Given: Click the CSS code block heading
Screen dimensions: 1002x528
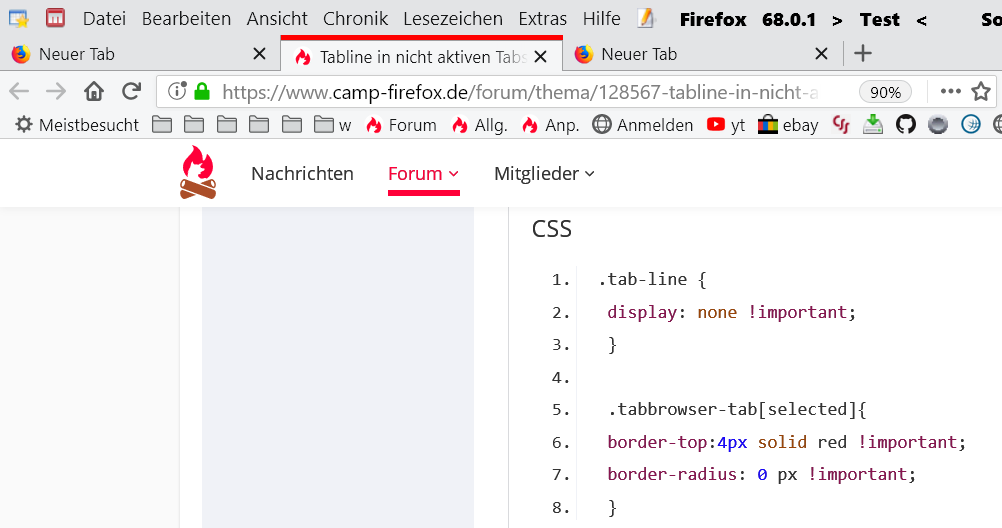Looking at the screenshot, I should click(x=551, y=228).
